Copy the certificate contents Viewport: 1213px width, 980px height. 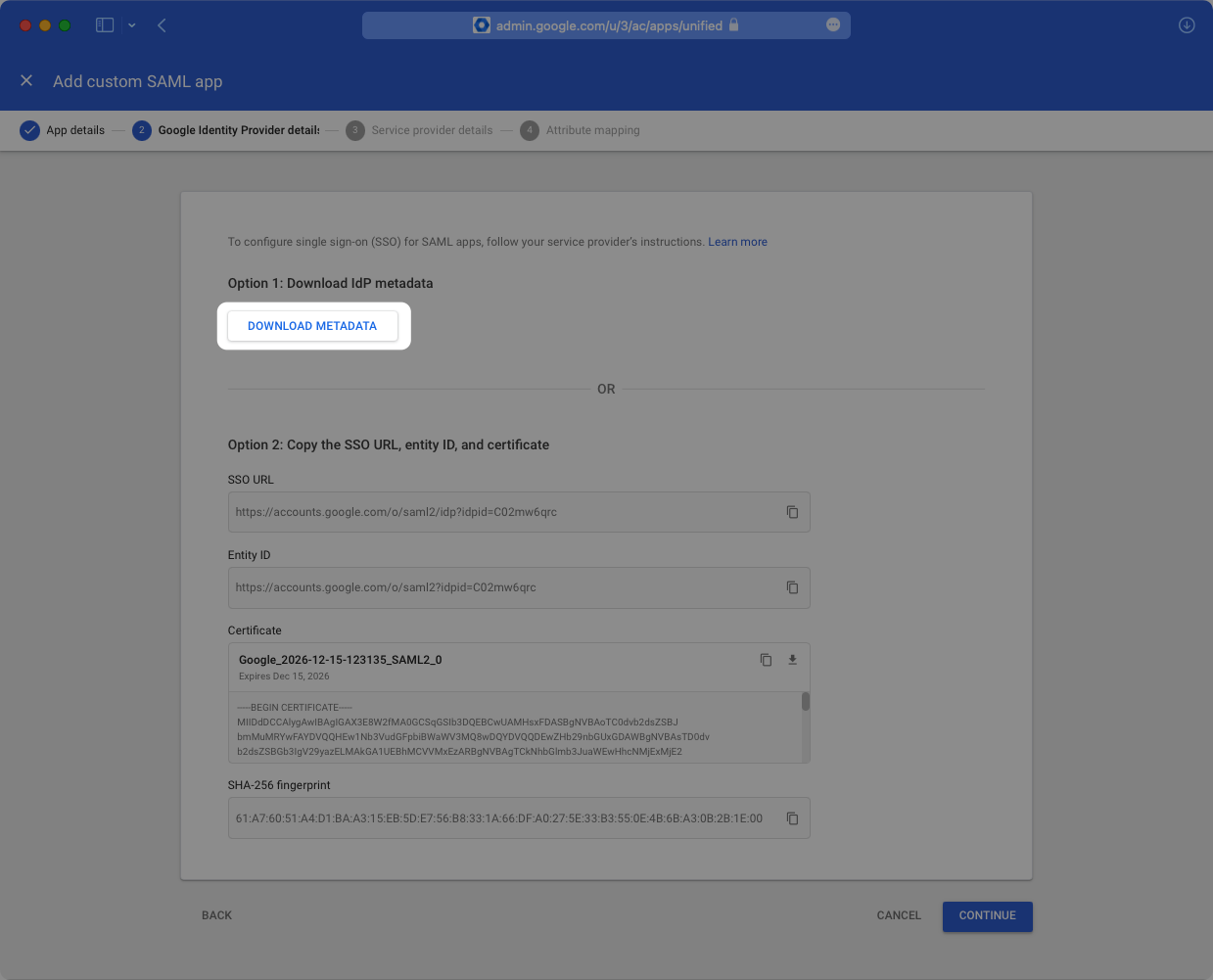click(x=766, y=660)
